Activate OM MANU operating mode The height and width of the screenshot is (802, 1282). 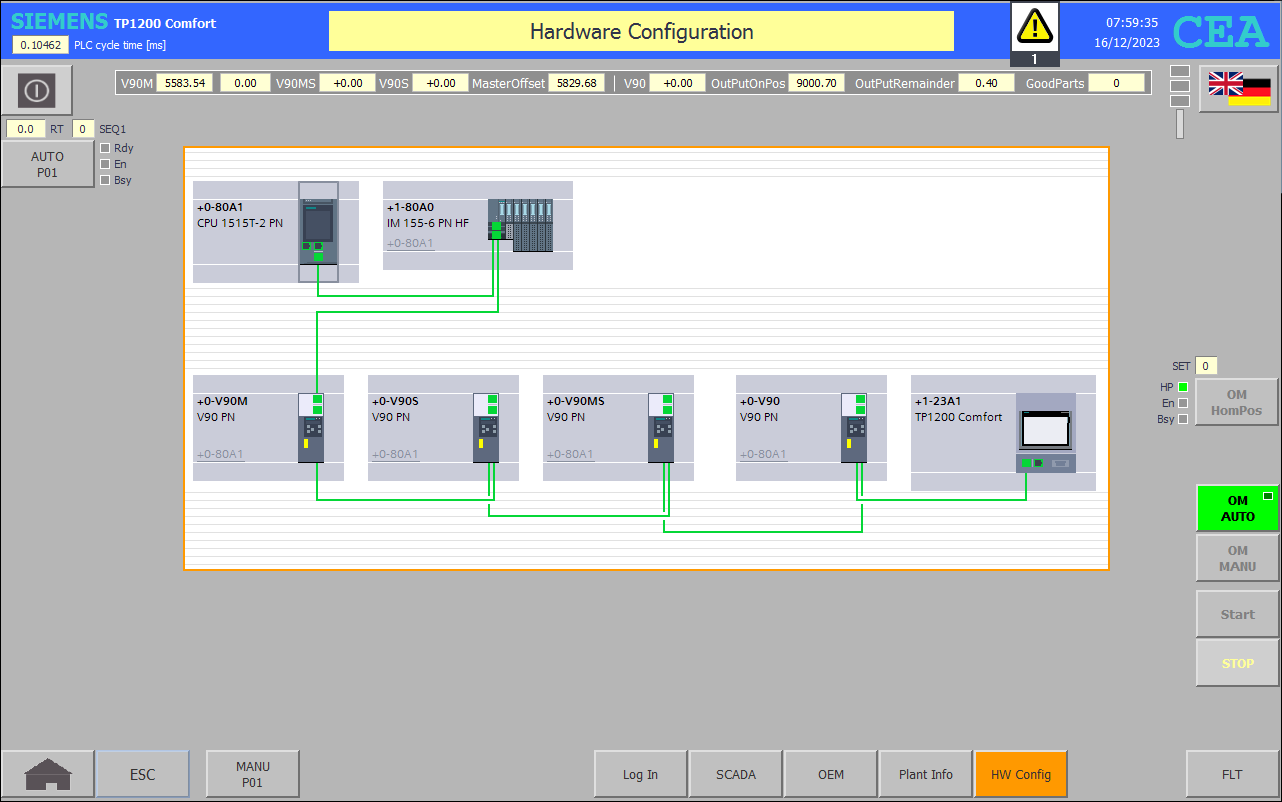click(1238, 558)
